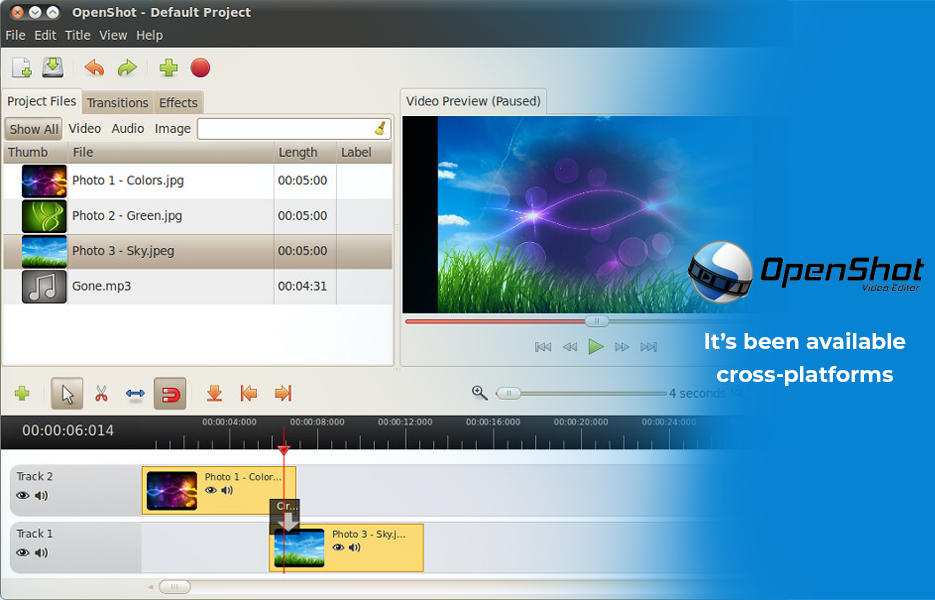Undo the last action with orange arrow
The width and height of the screenshot is (935, 600).
point(94,67)
